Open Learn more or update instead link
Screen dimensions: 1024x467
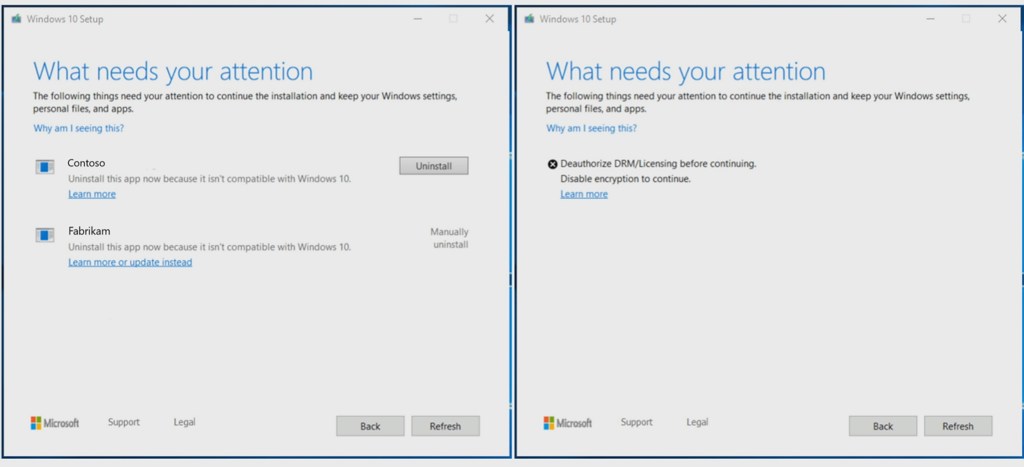point(130,262)
